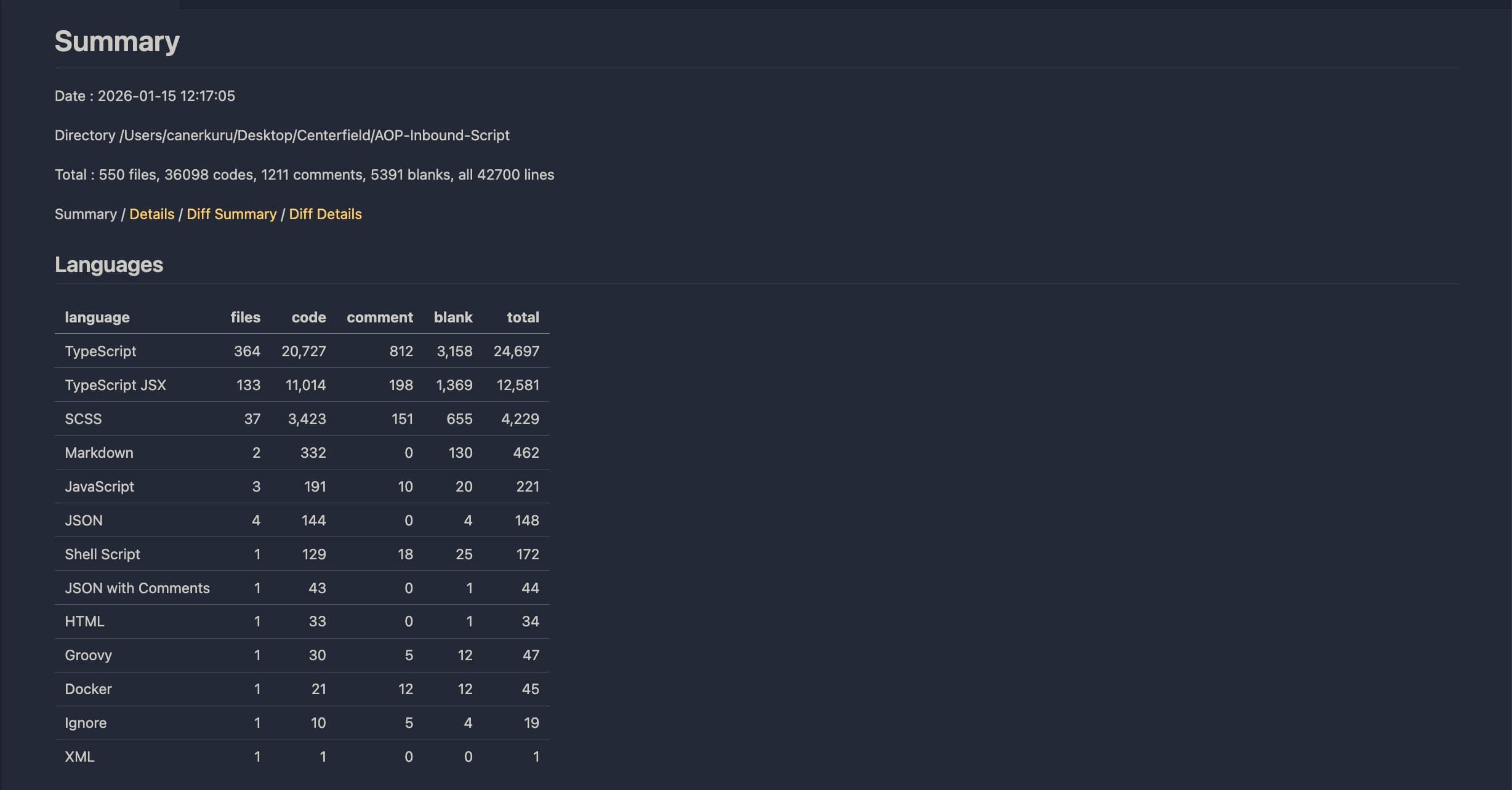
Task: Click the Groovy language cell
Action: click(x=88, y=655)
